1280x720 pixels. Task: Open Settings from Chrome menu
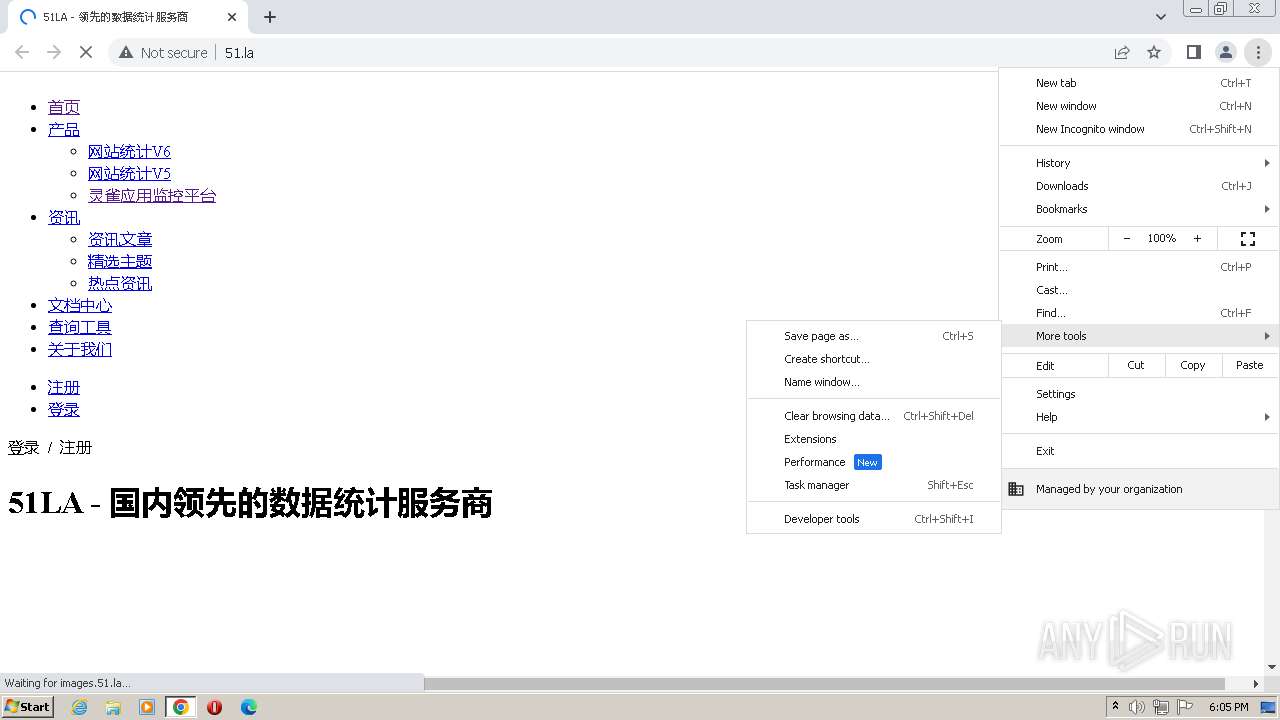1139,394
